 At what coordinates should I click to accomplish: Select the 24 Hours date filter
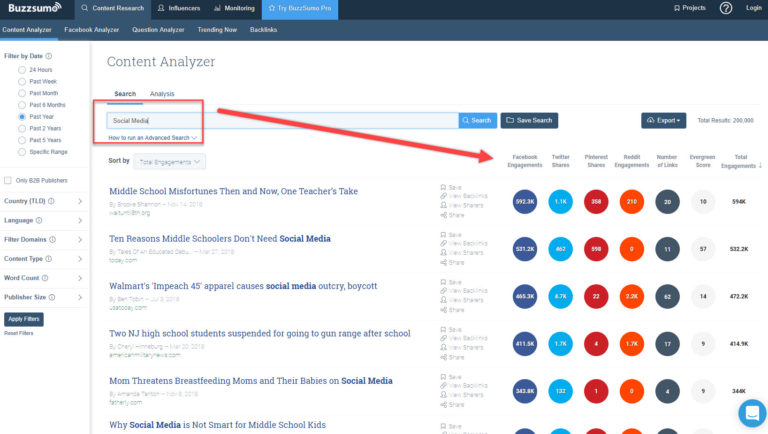tap(22, 70)
